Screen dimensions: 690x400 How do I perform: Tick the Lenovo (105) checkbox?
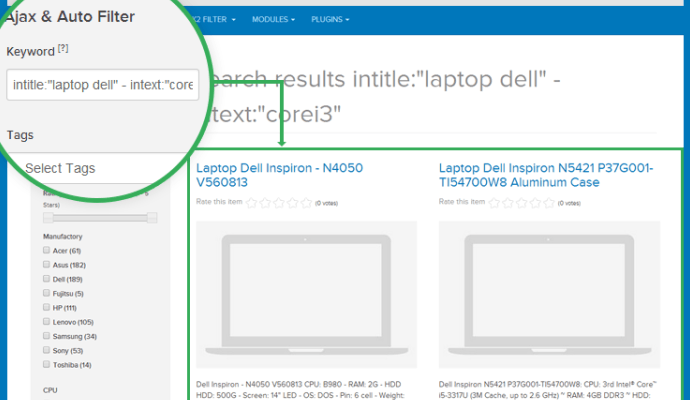(x=46, y=321)
